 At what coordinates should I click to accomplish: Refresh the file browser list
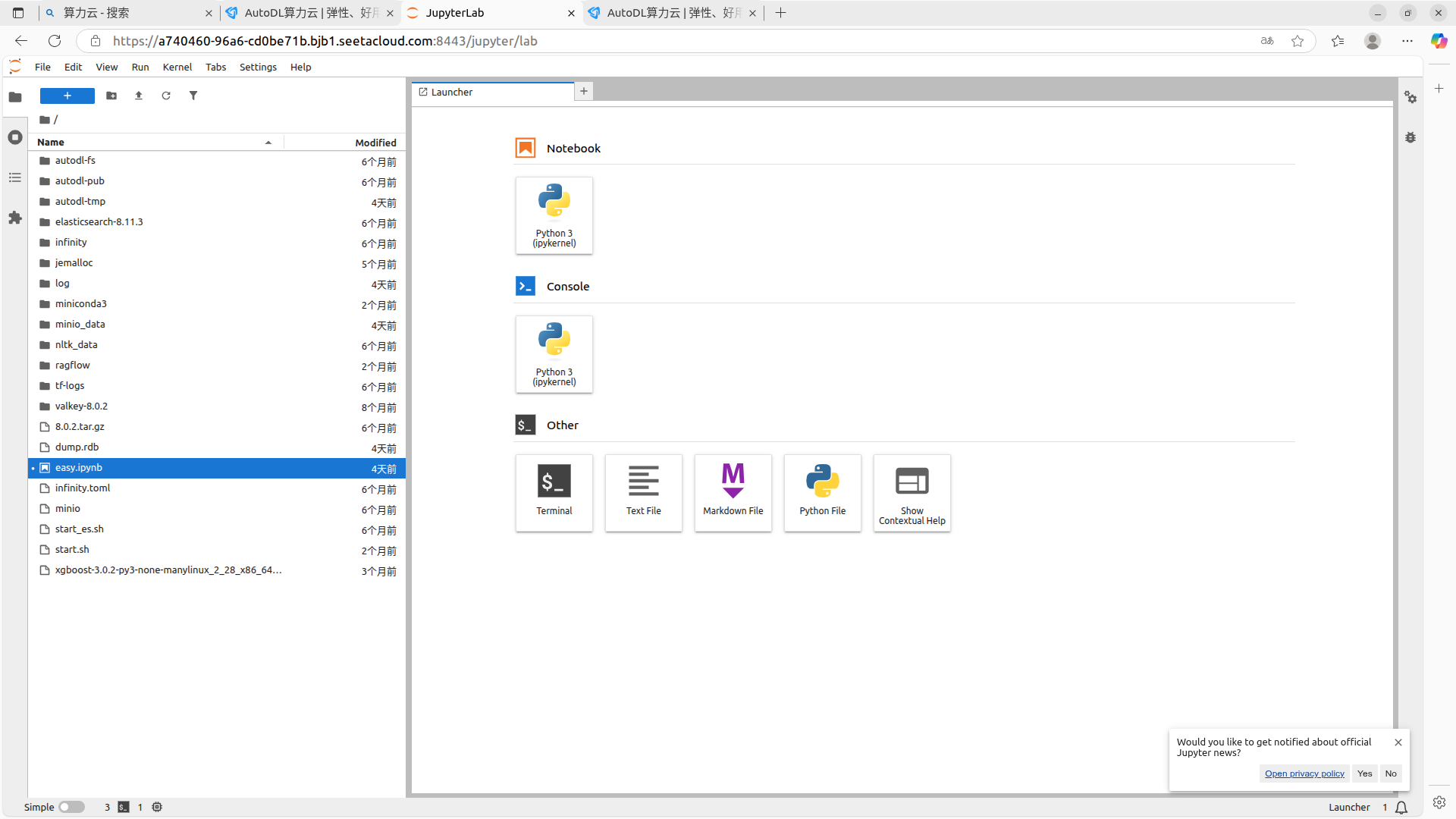(166, 96)
